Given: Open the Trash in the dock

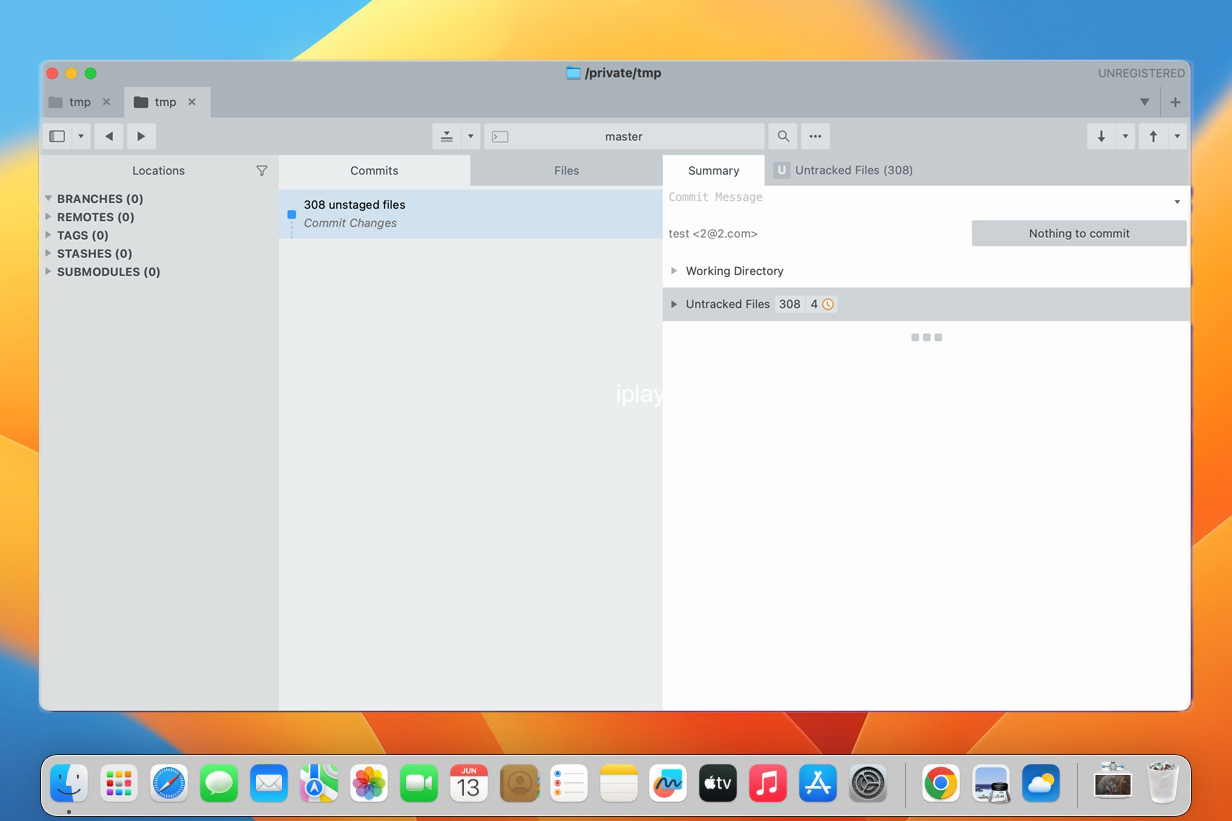Looking at the screenshot, I should (1163, 784).
